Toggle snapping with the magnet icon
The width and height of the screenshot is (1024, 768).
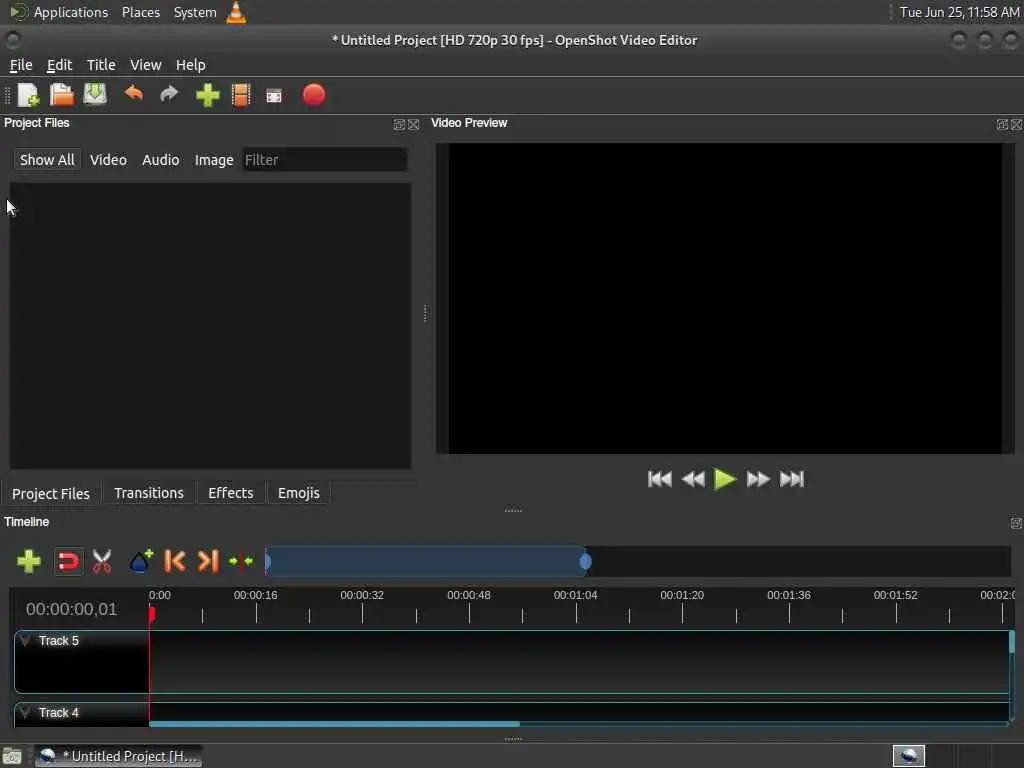click(68, 561)
